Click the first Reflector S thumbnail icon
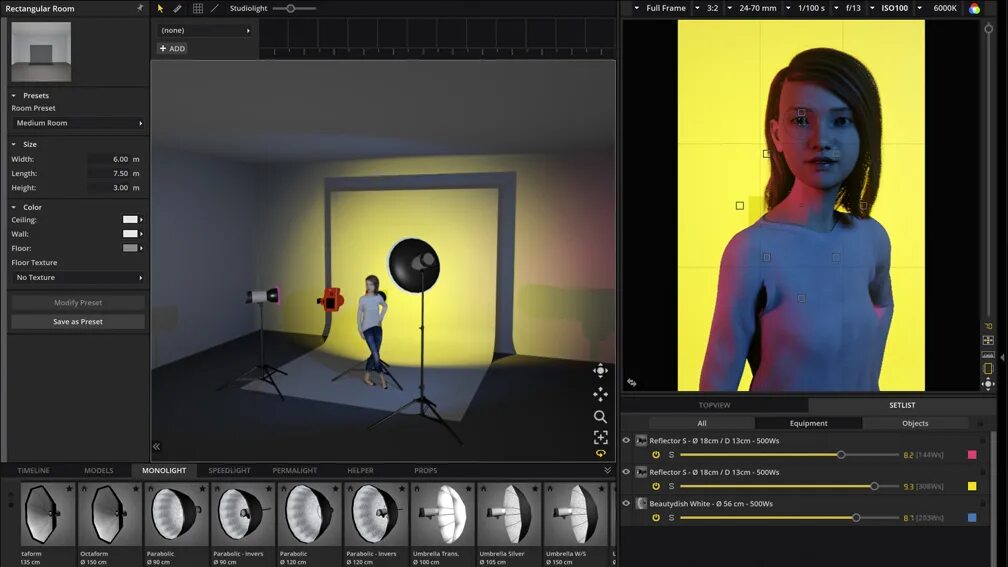Screen dimensions: 1008x567 (x=641, y=440)
